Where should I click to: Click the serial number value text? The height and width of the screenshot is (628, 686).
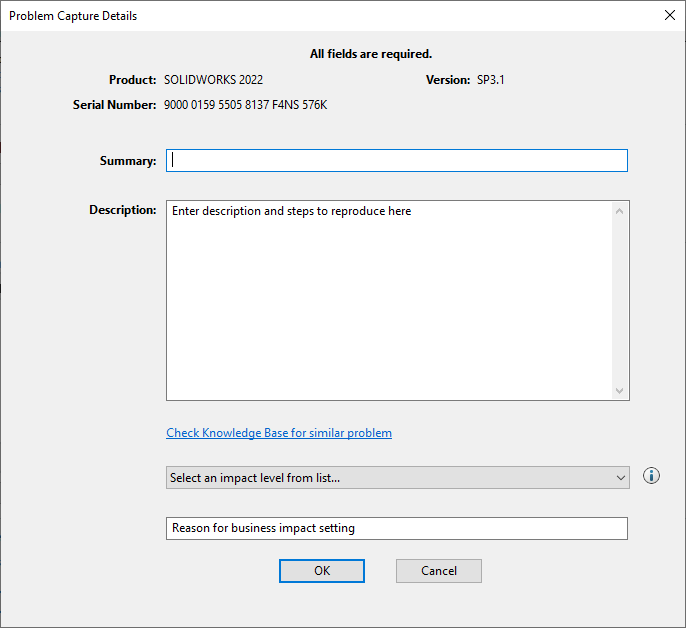(245, 104)
